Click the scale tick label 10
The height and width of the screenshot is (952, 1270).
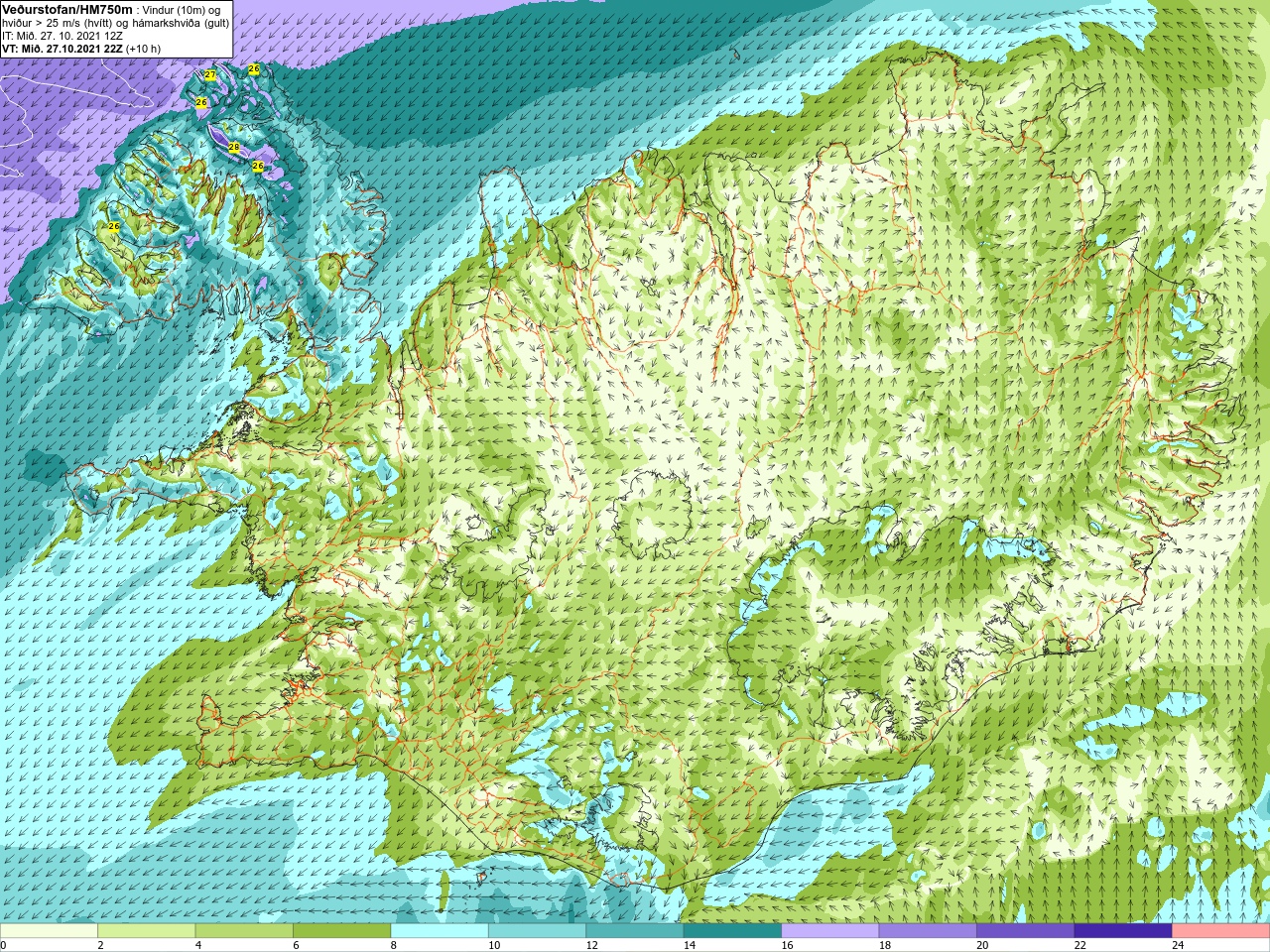tap(494, 945)
